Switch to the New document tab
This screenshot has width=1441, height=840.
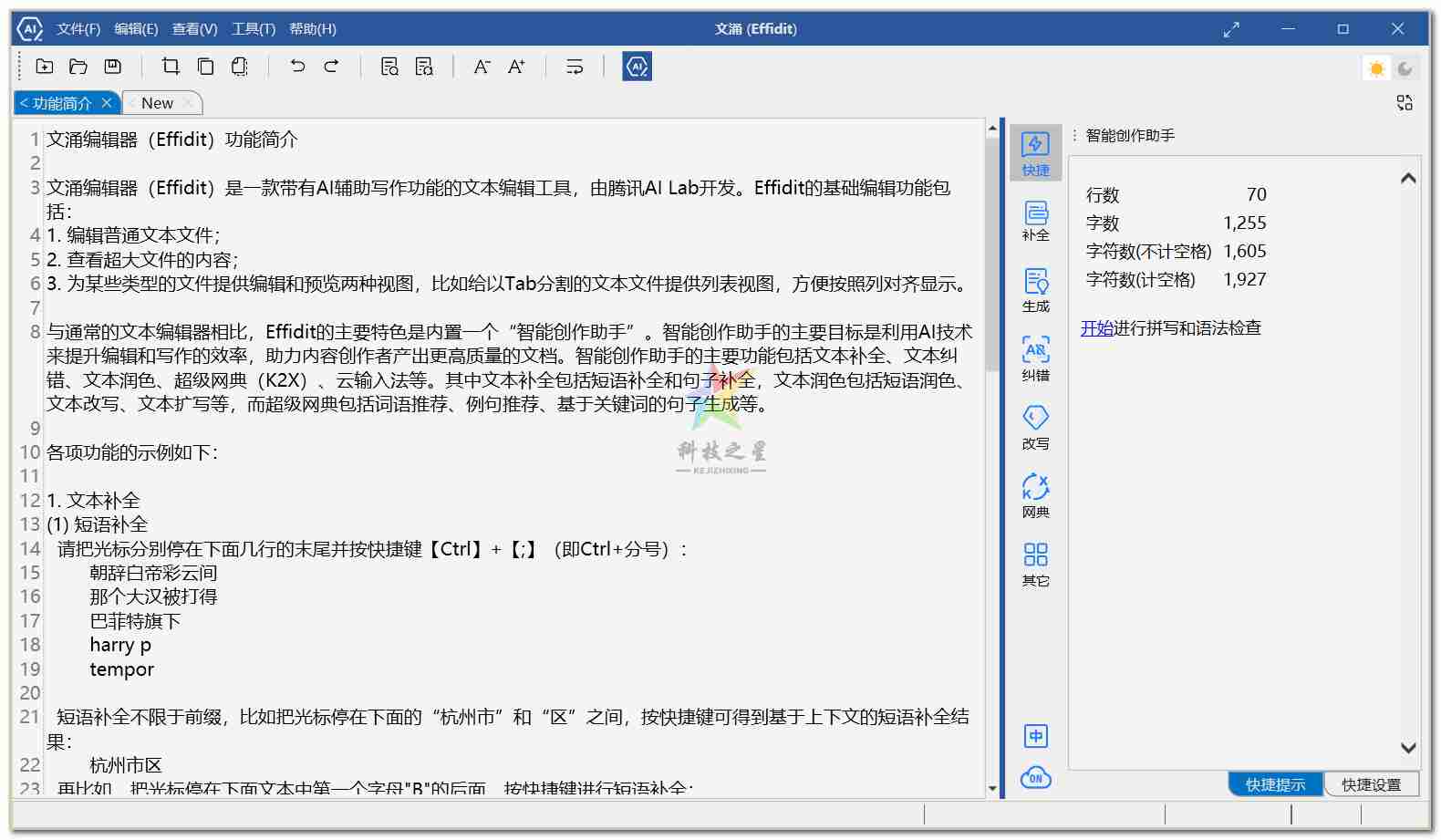[x=158, y=103]
